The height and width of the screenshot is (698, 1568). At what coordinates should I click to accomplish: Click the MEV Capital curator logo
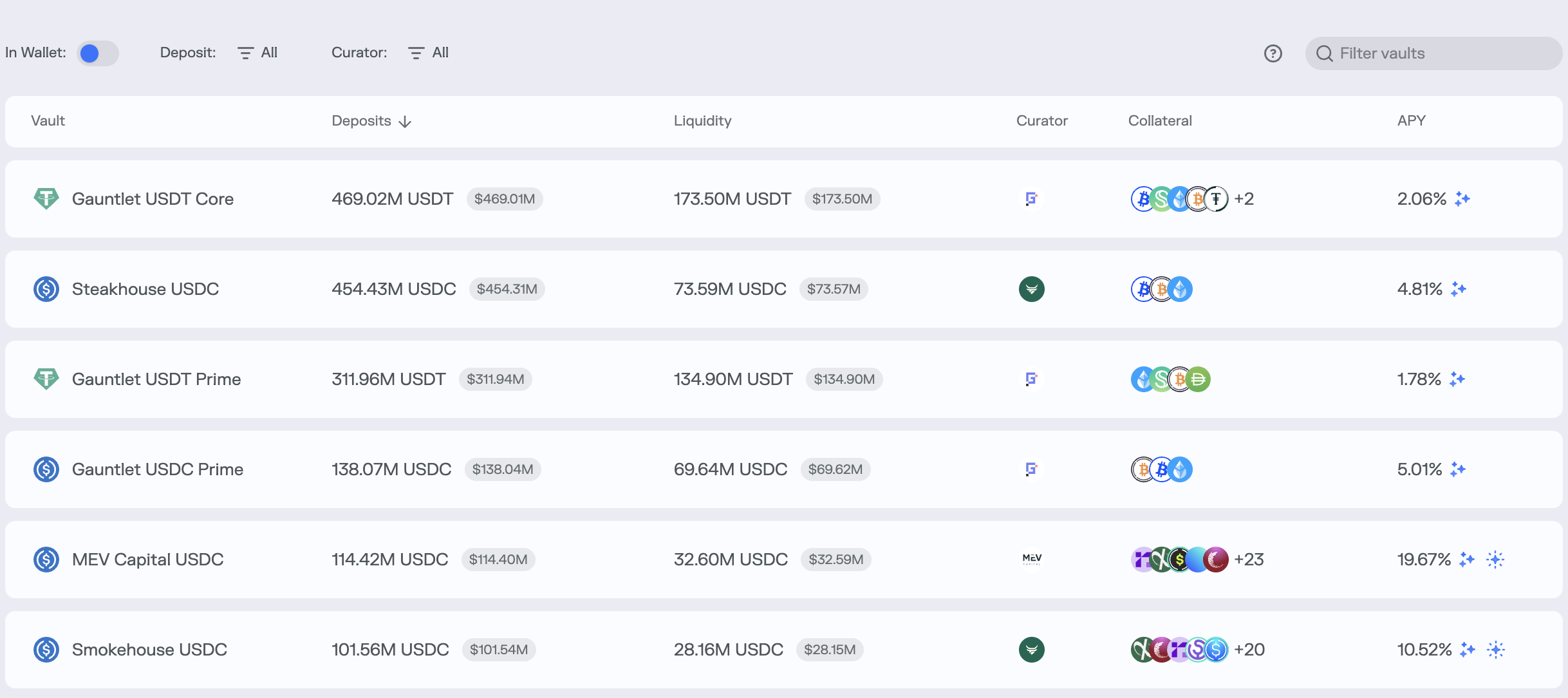click(x=1032, y=559)
